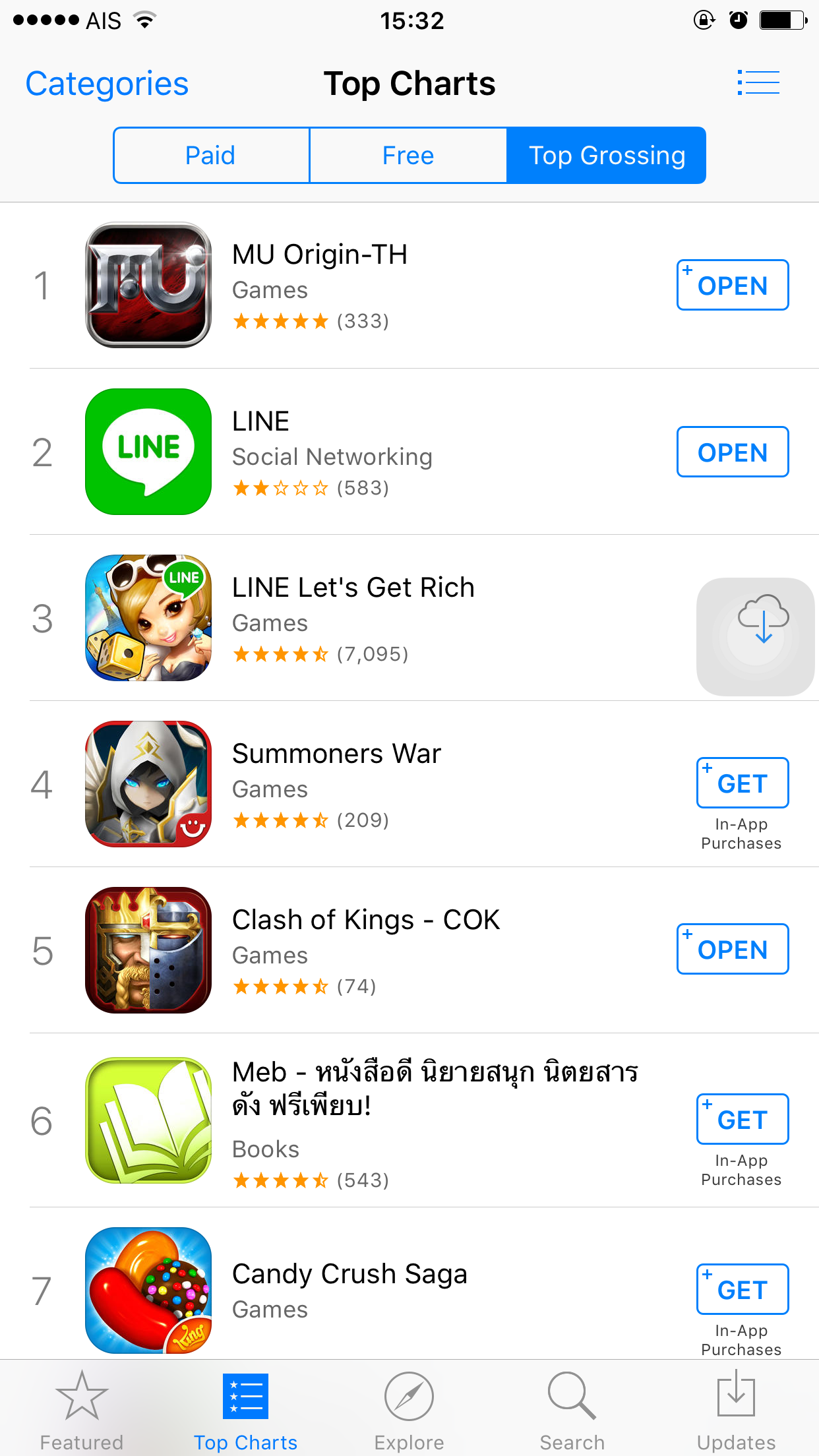This screenshot has width=819, height=1456.
Task: Tap GET button for Summoners War
Action: click(743, 783)
